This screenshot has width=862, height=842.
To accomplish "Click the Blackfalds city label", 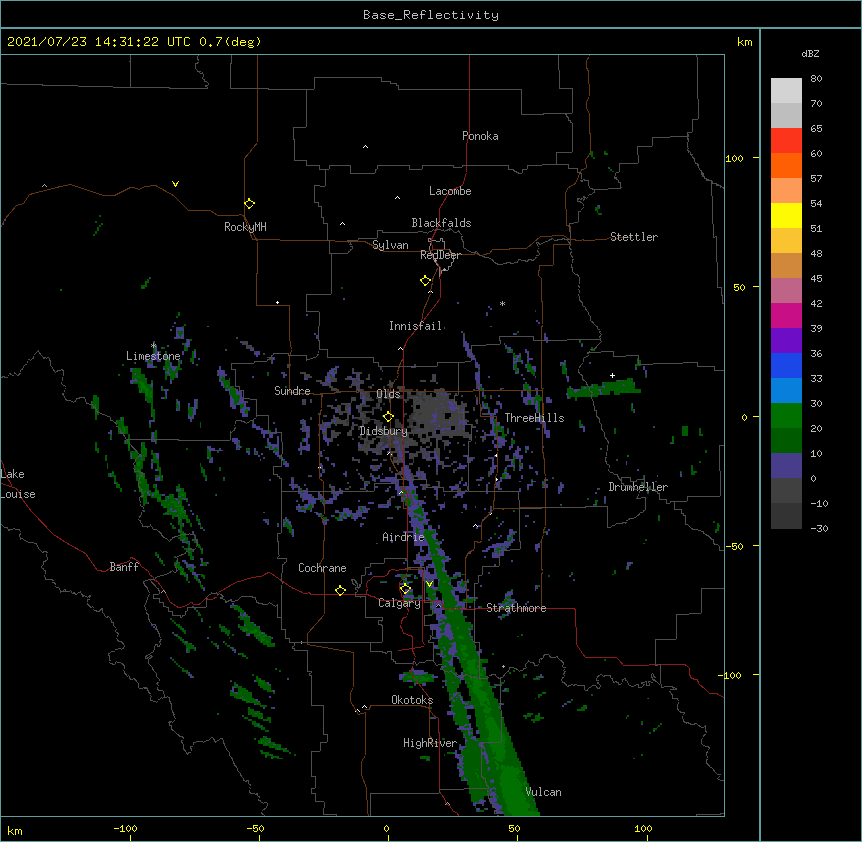I will pos(441,223).
